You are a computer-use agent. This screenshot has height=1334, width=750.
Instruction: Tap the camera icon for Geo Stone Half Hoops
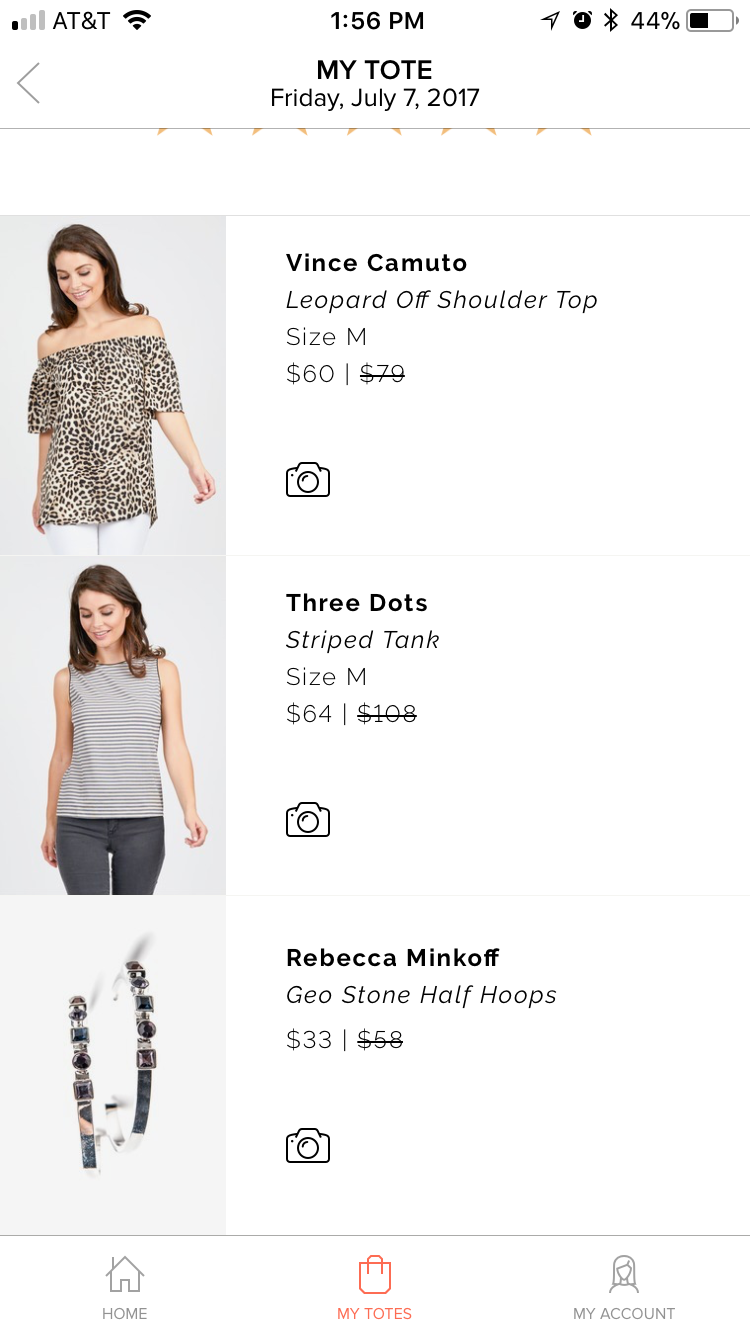pyautogui.click(x=308, y=1145)
